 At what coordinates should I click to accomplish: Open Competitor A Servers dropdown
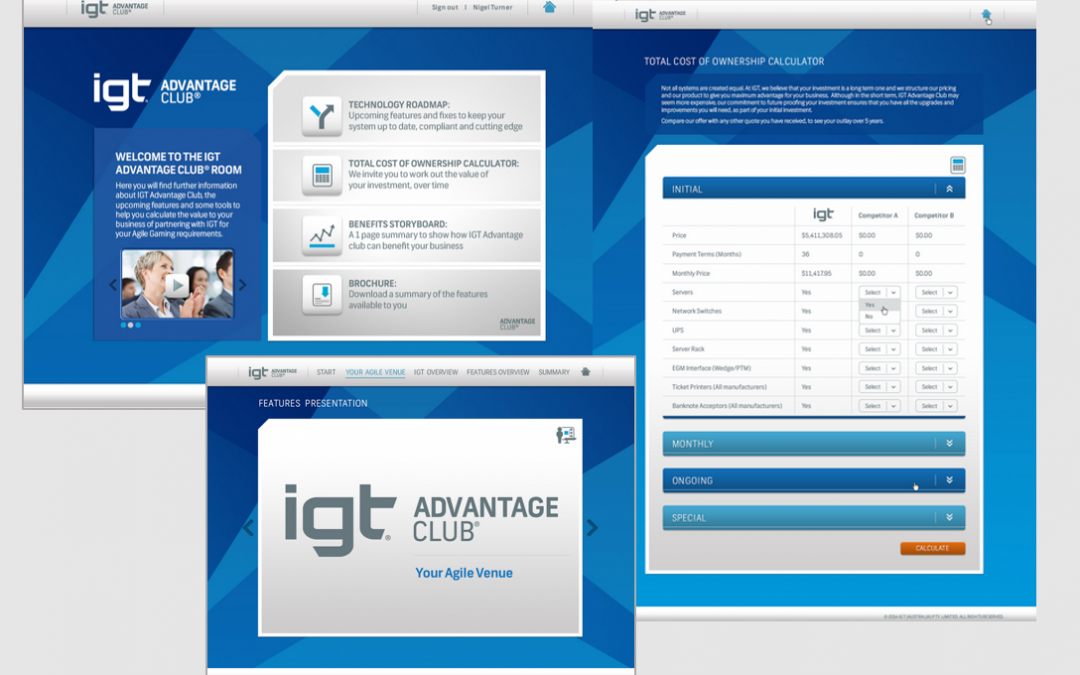[x=880, y=292]
